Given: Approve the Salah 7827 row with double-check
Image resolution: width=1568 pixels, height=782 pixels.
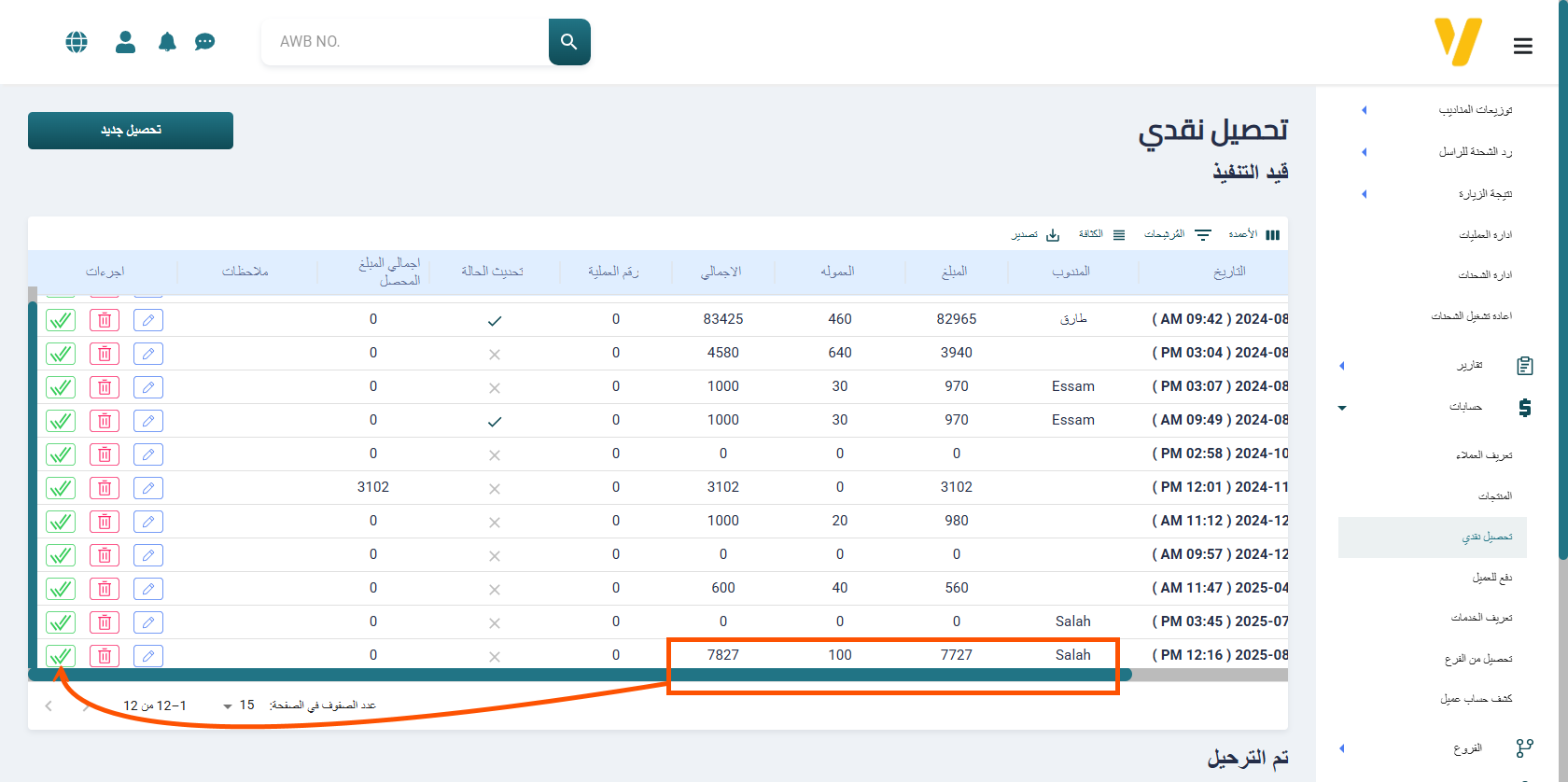Looking at the screenshot, I should [61, 656].
